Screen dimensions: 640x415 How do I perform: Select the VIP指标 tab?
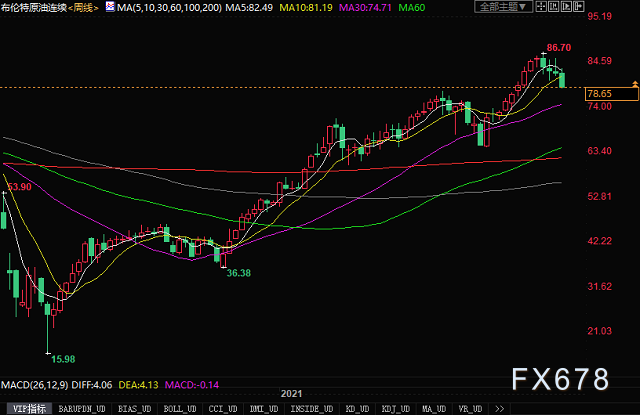[29, 408]
